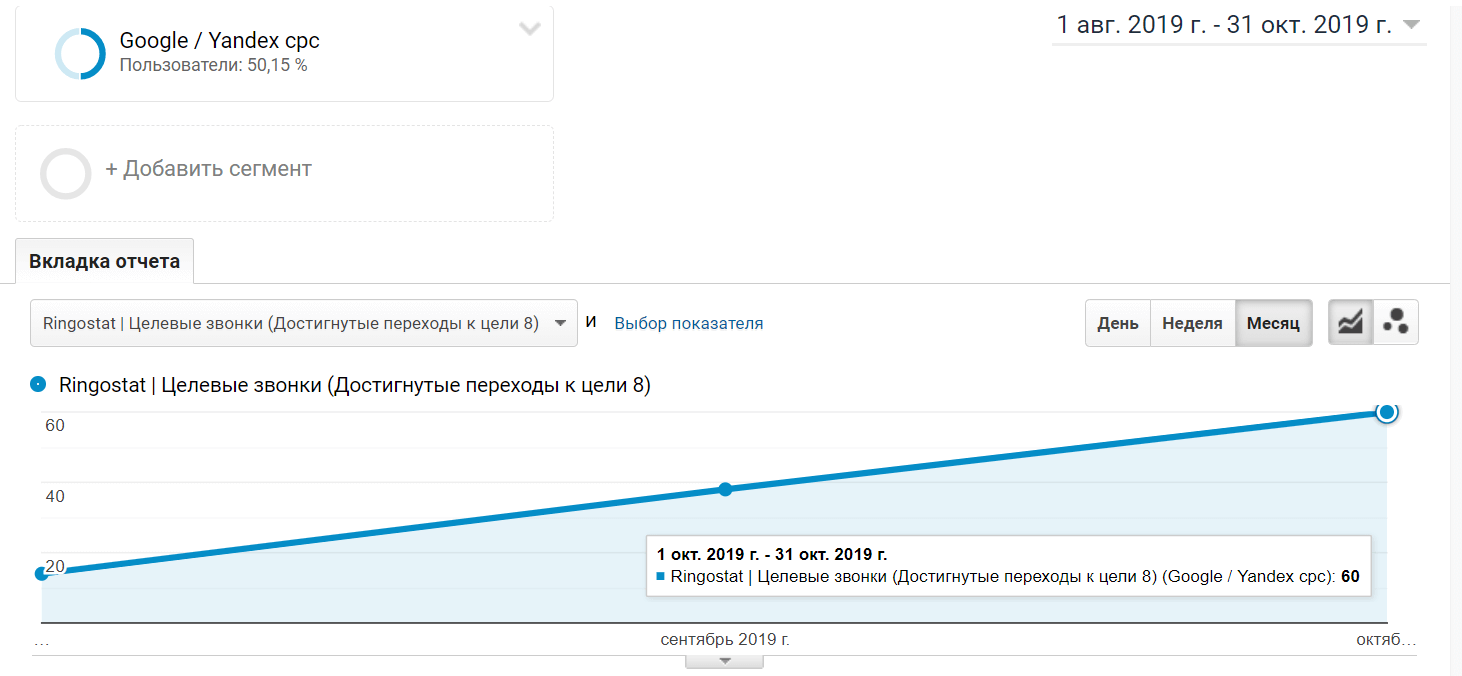1462x676 pixels.
Task: Click the Google / Yandex cpc donut icon
Action: coord(80,53)
